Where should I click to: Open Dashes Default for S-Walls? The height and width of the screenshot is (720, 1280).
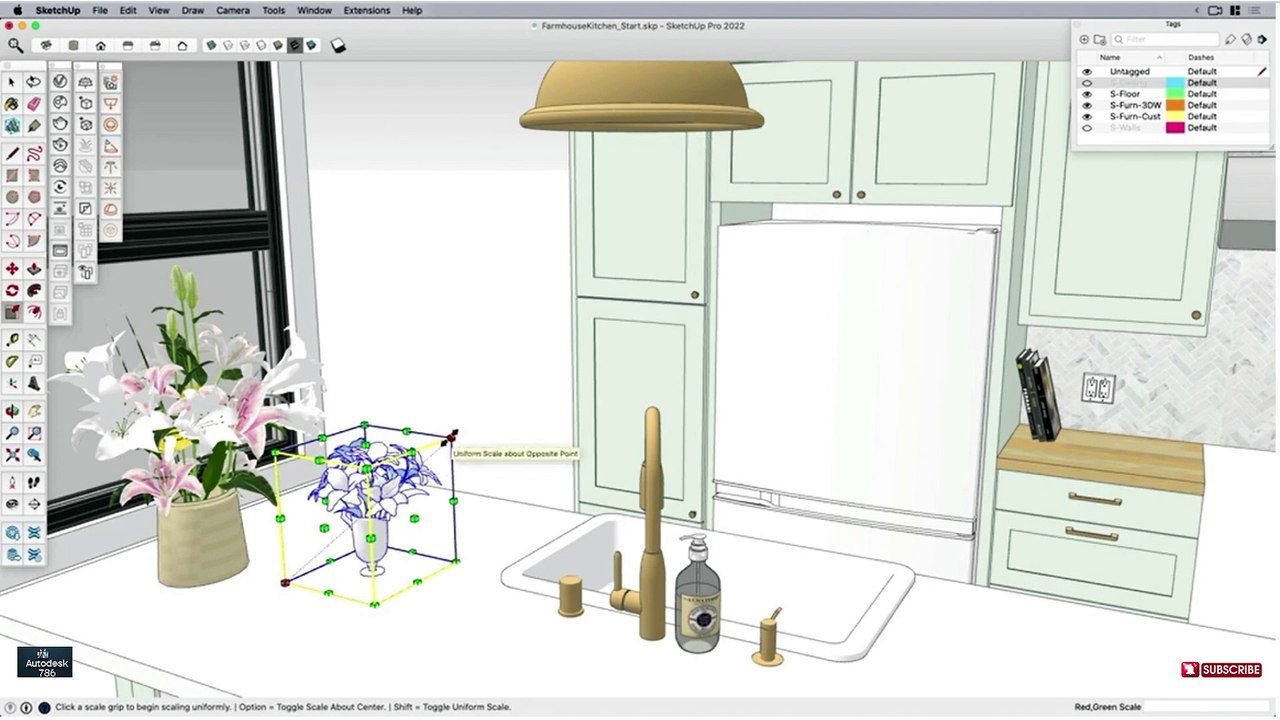pyautogui.click(x=1202, y=127)
